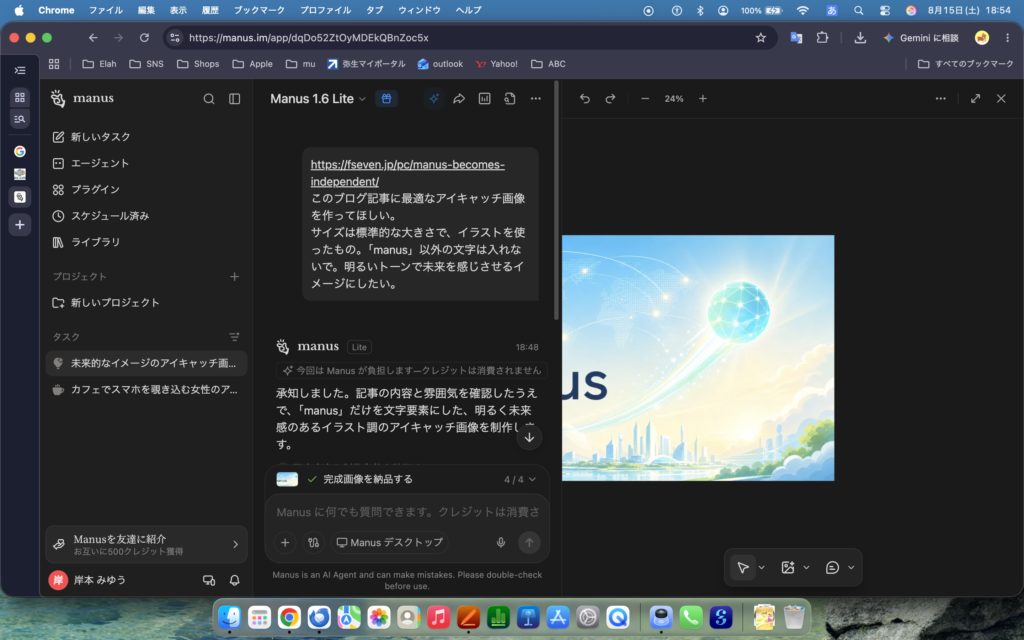Open notifications bell in sidebar footer
Screen dimensions: 1024x640
(234, 580)
